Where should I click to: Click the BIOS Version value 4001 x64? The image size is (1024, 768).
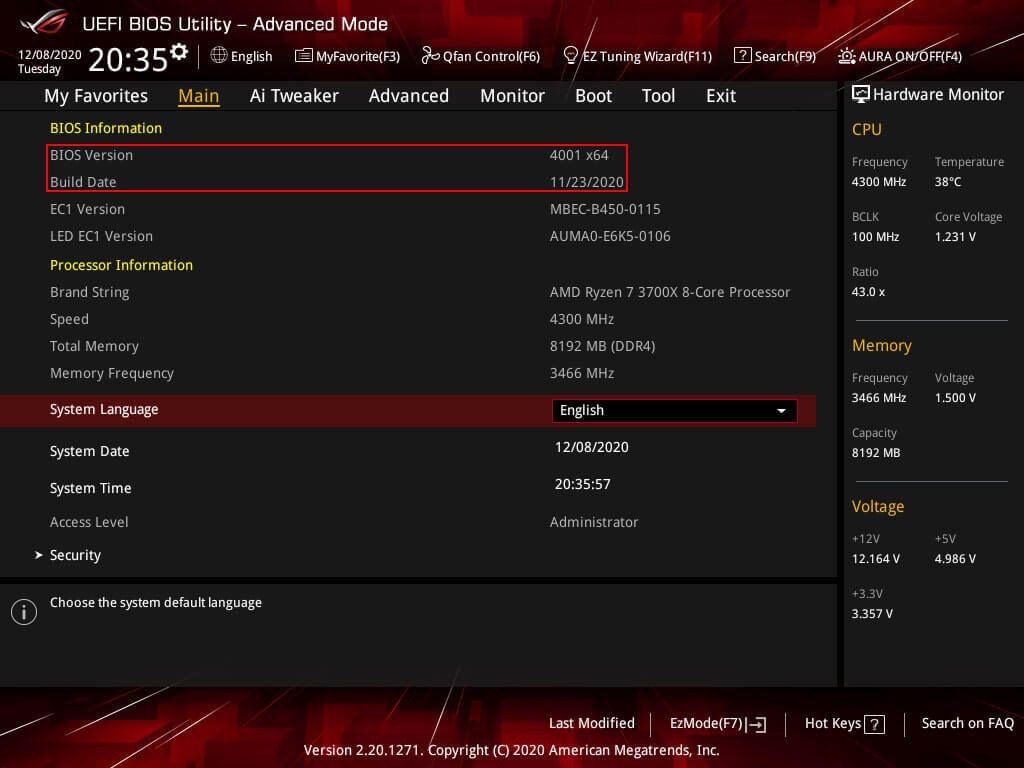tap(579, 155)
